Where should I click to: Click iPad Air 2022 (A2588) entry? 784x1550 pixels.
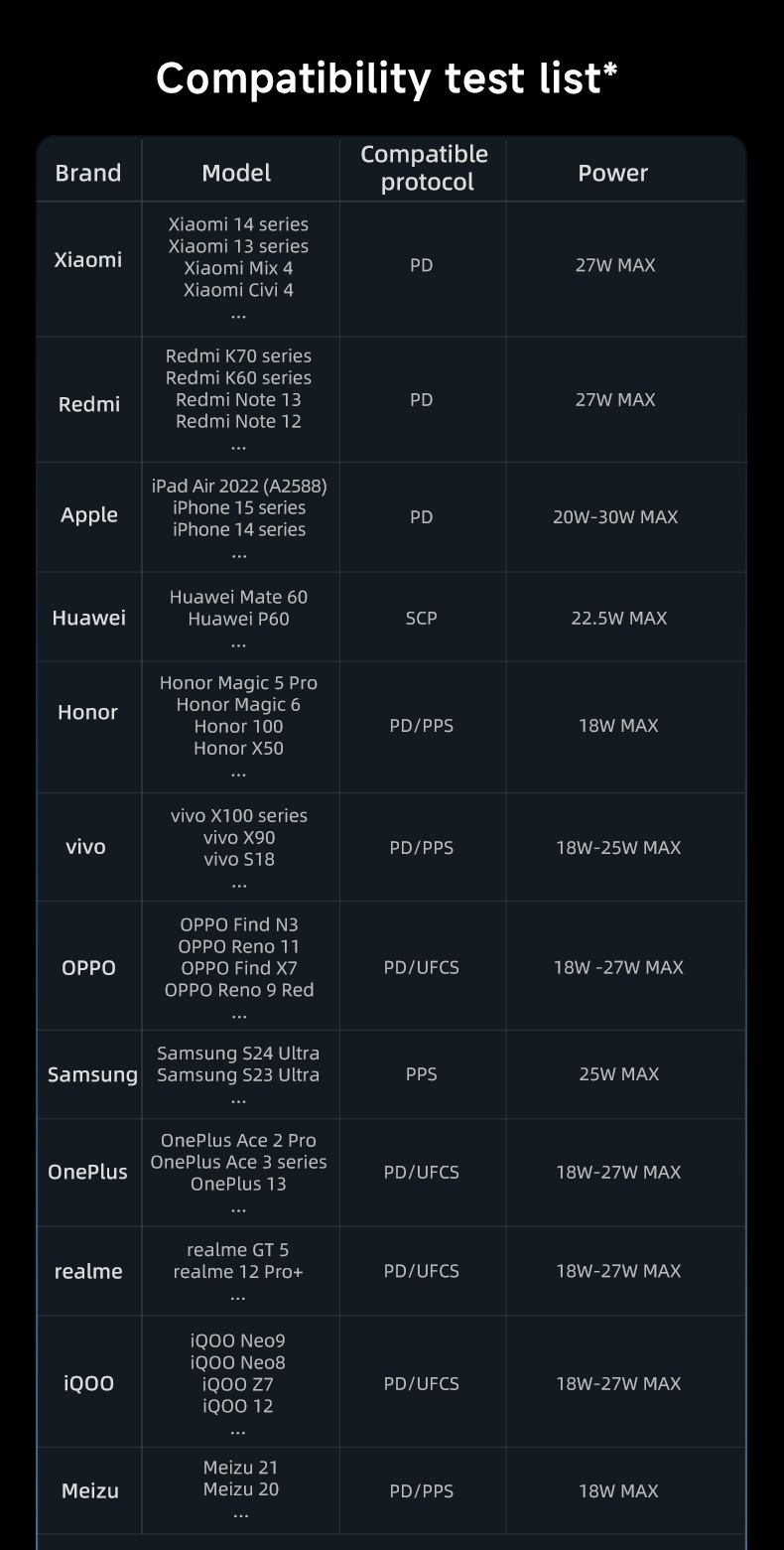(239, 486)
